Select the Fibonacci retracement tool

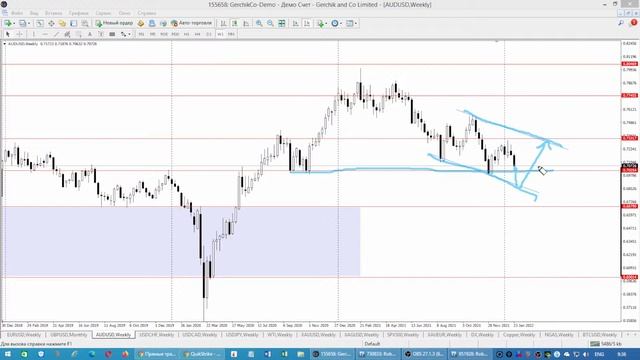[x=78, y=34]
